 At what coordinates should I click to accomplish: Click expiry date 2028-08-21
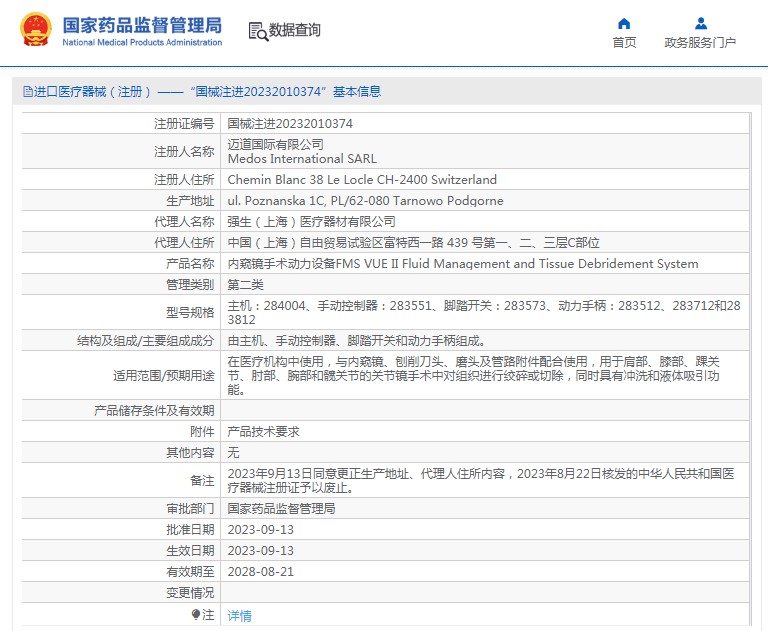click(261, 572)
